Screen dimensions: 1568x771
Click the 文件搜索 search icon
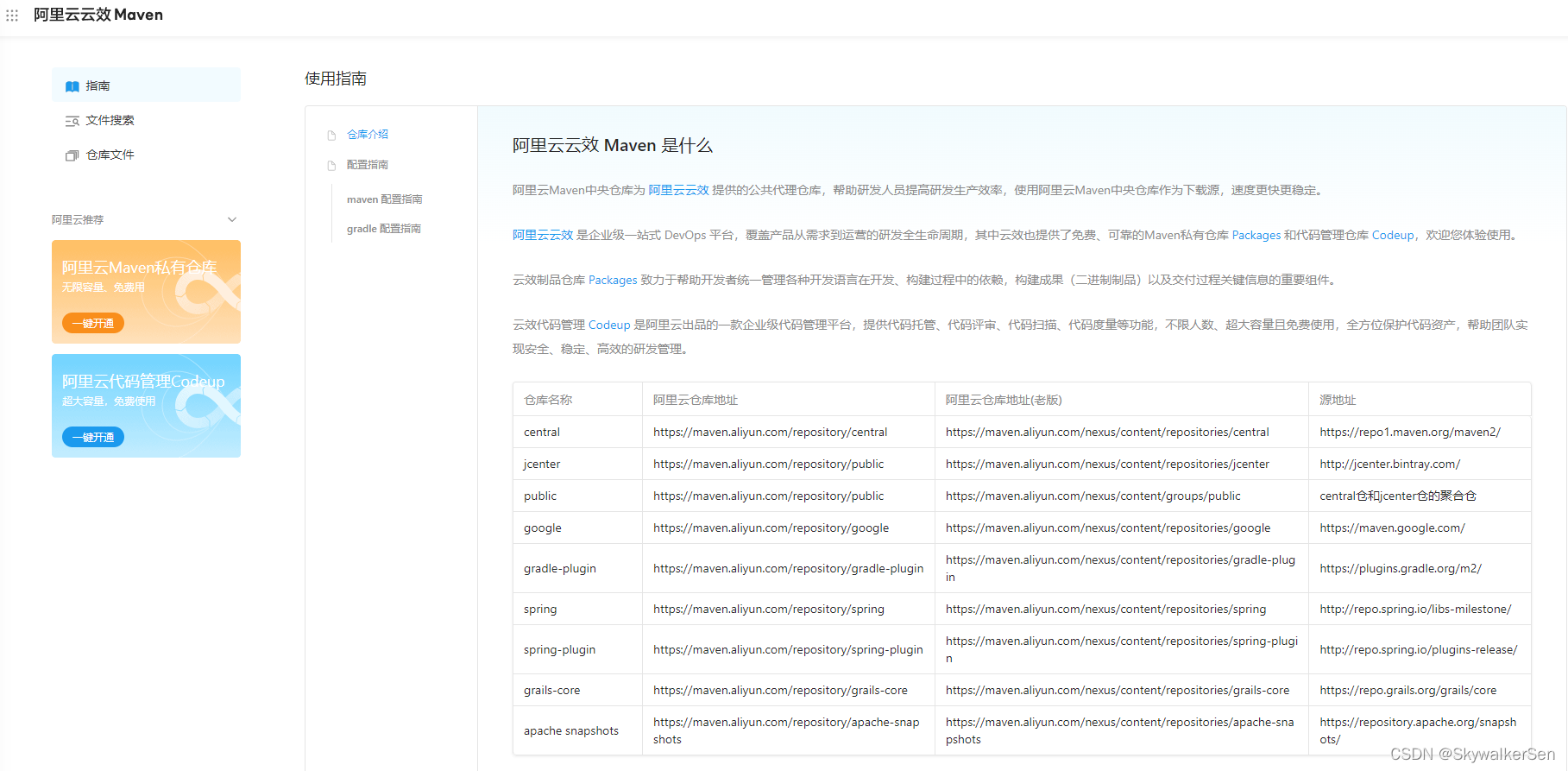coord(72,121)
